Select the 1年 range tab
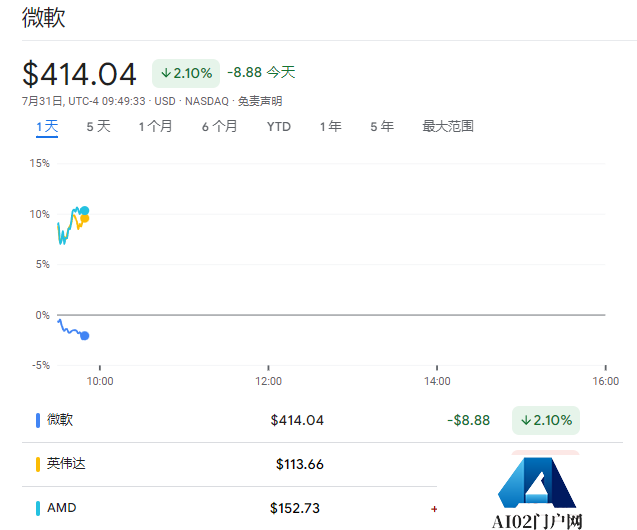The image size is (637, 530). click(331, 127)
